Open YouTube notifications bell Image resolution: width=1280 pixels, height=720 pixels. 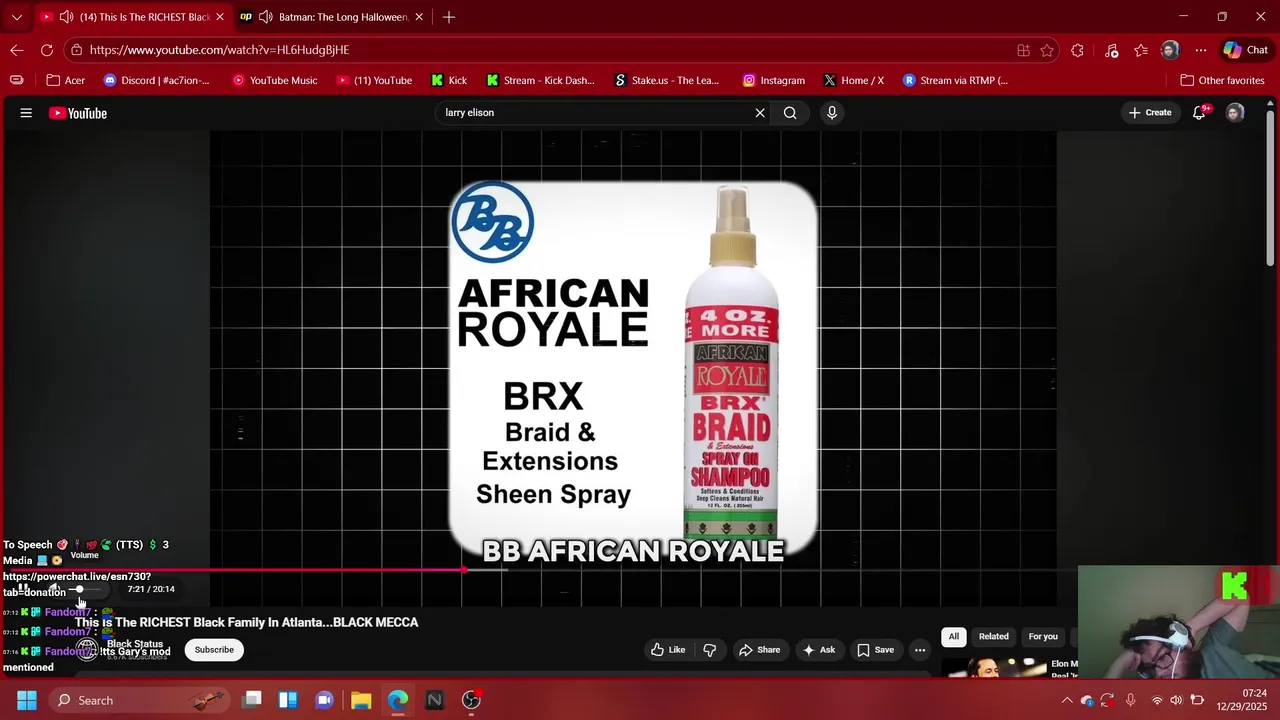click(1200, 113)
